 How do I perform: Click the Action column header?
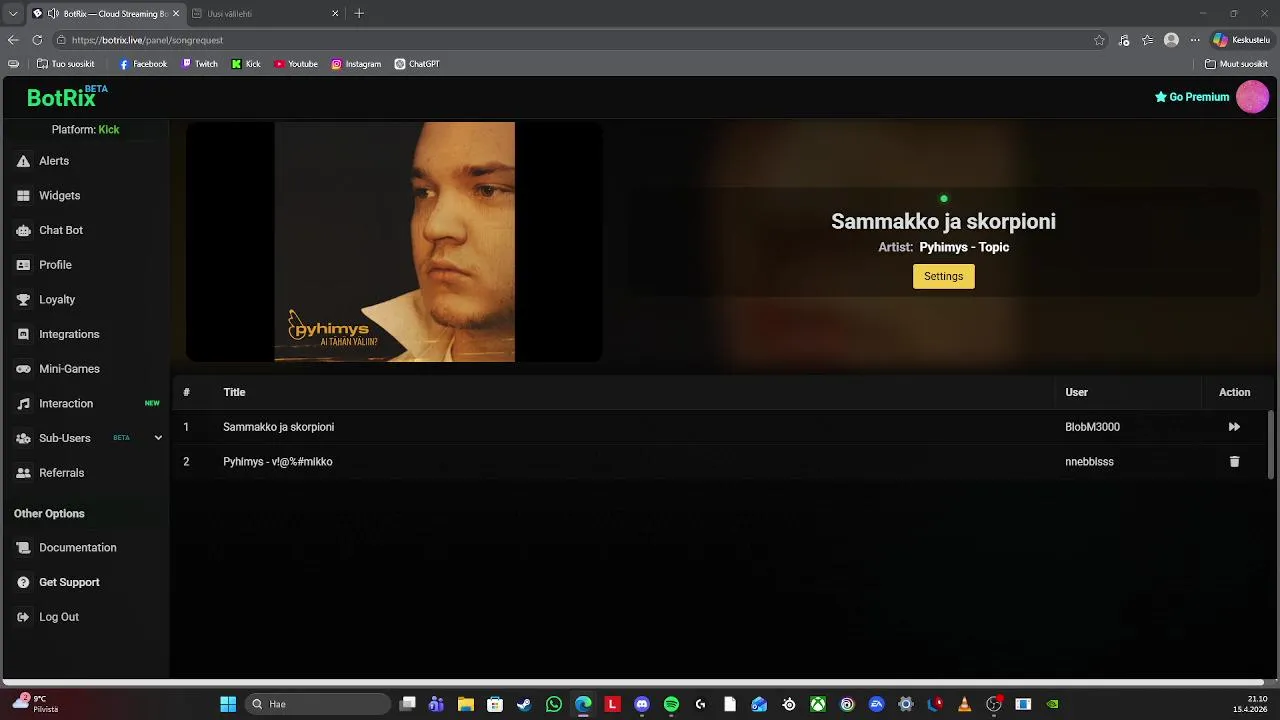click(1234, 392)
